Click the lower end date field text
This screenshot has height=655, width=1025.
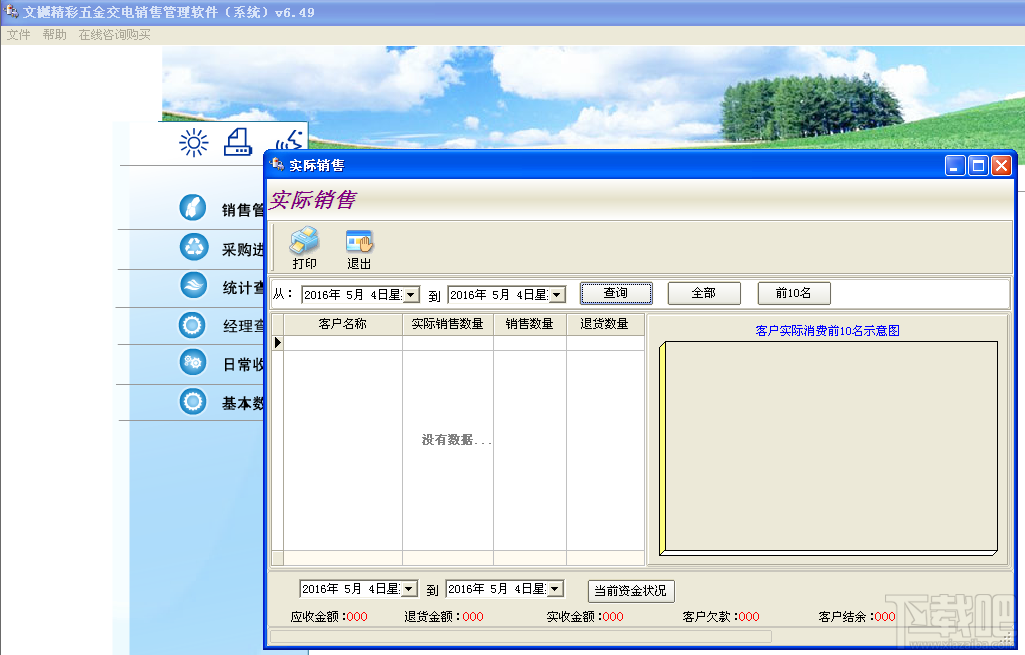click(496, 589)
